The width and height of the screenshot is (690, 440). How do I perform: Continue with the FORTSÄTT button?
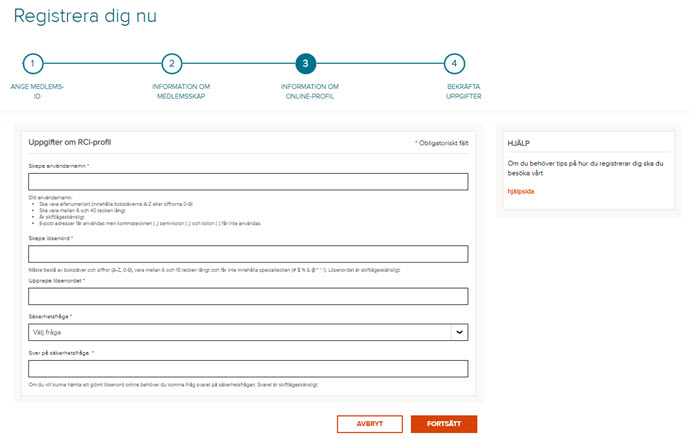coord(444,424)
